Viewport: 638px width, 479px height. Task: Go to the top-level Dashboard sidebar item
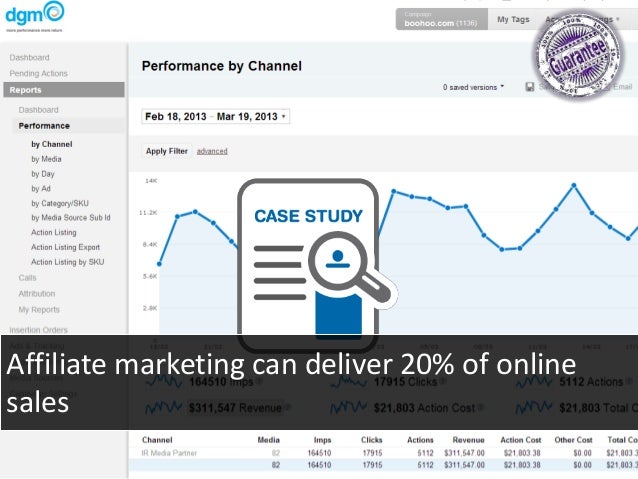point(29,57)
